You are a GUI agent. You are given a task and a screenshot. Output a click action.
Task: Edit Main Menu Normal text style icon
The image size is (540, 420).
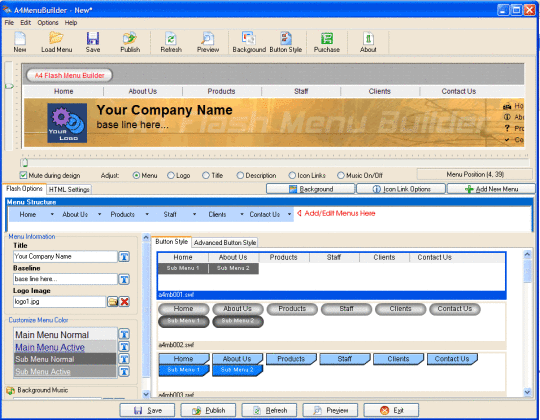point(124,334)
